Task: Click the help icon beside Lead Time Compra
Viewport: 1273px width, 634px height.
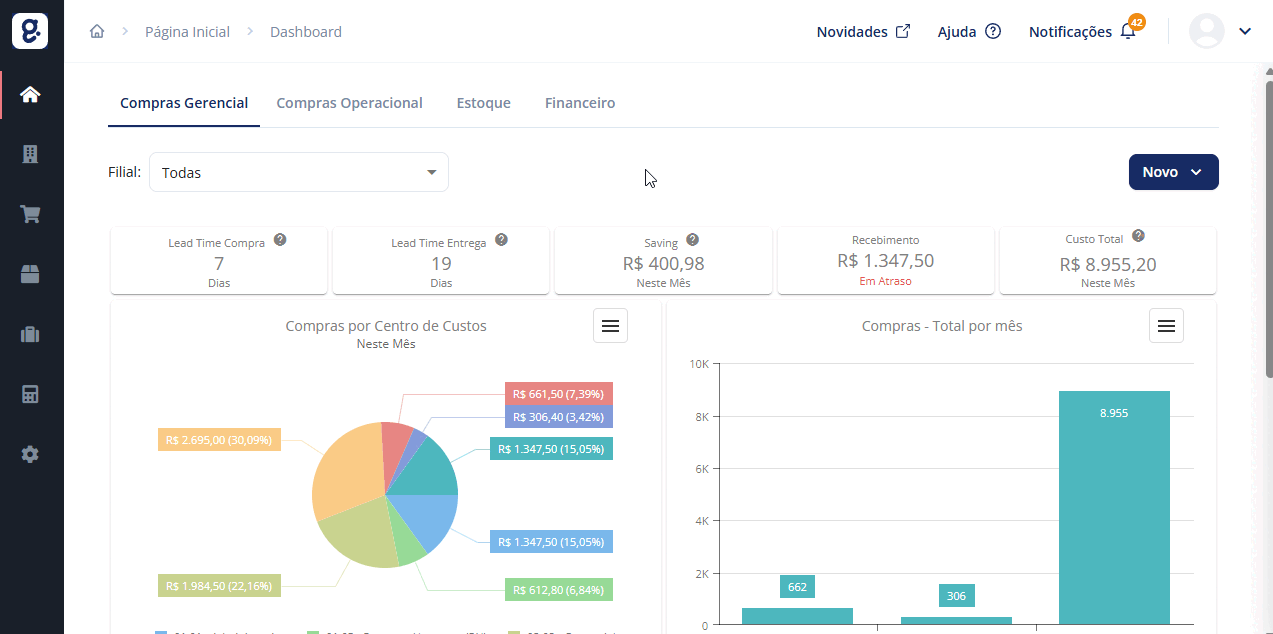Action: pos(280,240)
